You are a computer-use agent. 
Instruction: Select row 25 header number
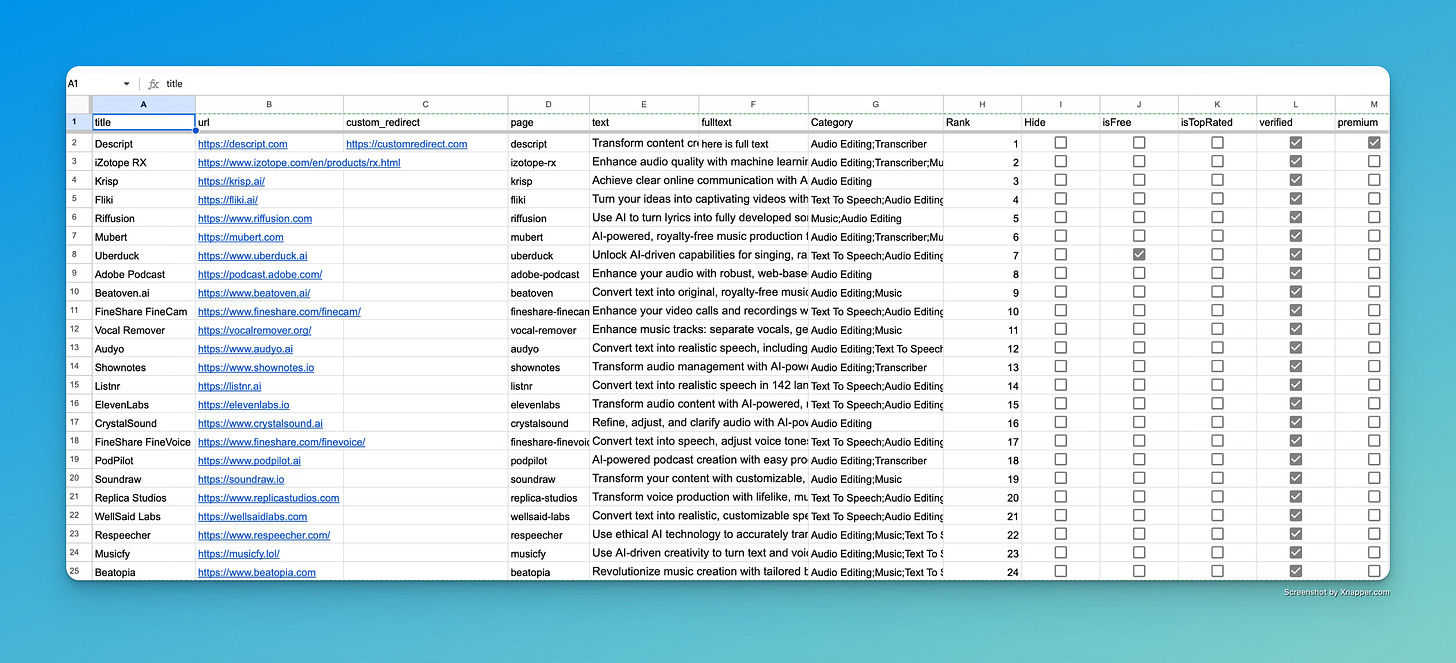click(x=78, y=571)
